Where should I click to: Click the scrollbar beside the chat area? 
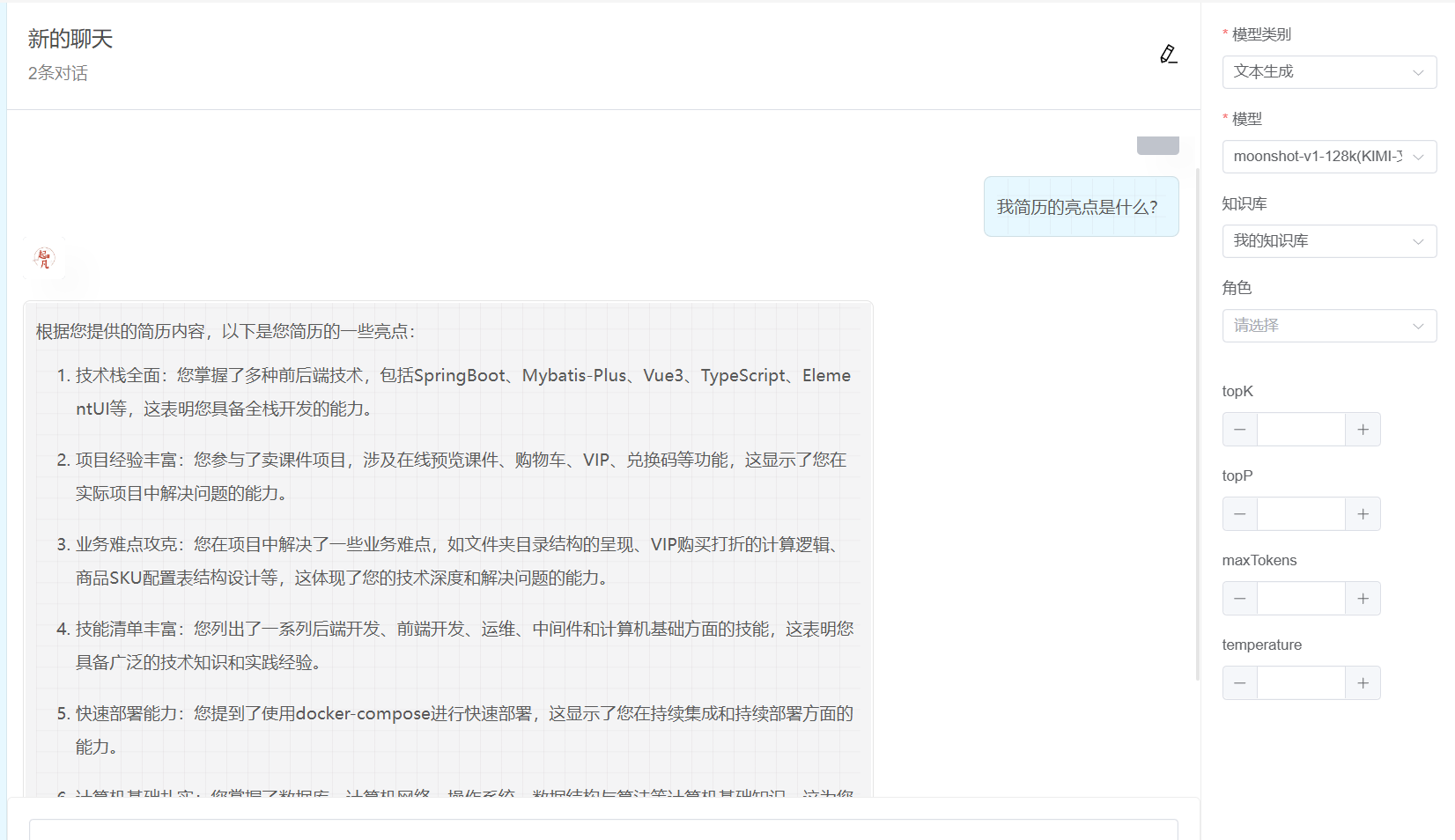tap(1198, 396)
